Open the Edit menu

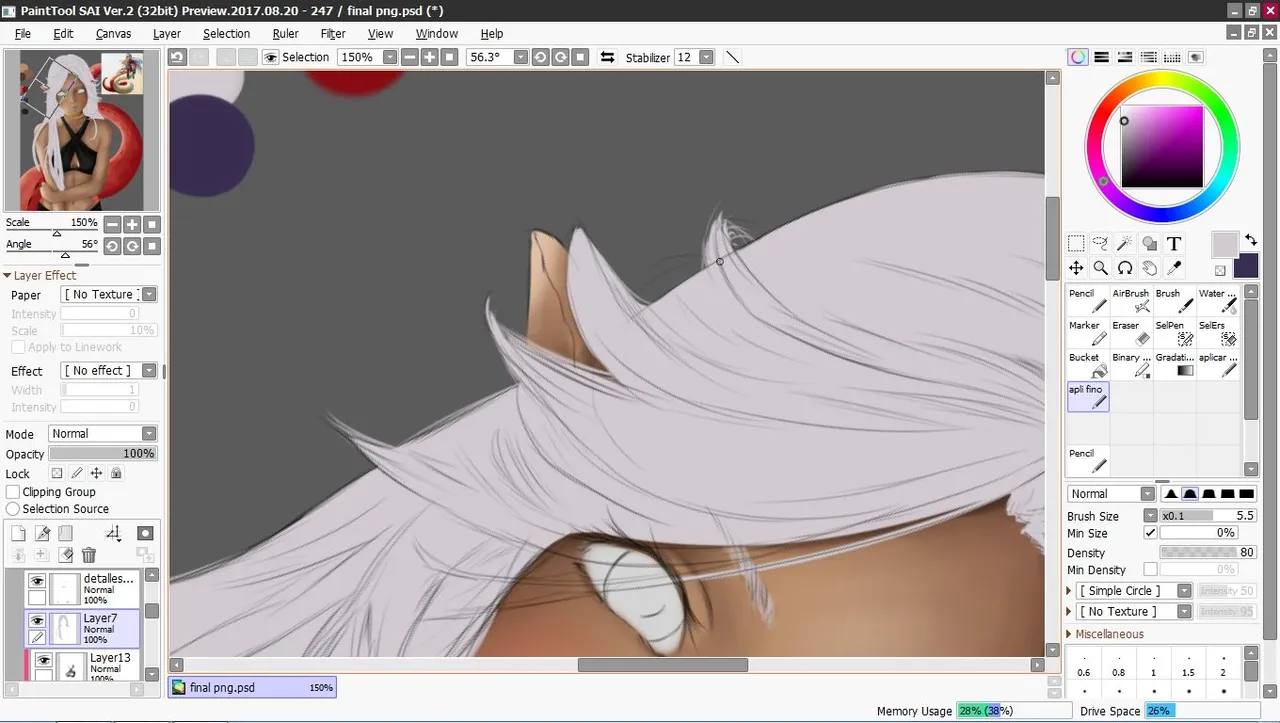coord(63,33)
